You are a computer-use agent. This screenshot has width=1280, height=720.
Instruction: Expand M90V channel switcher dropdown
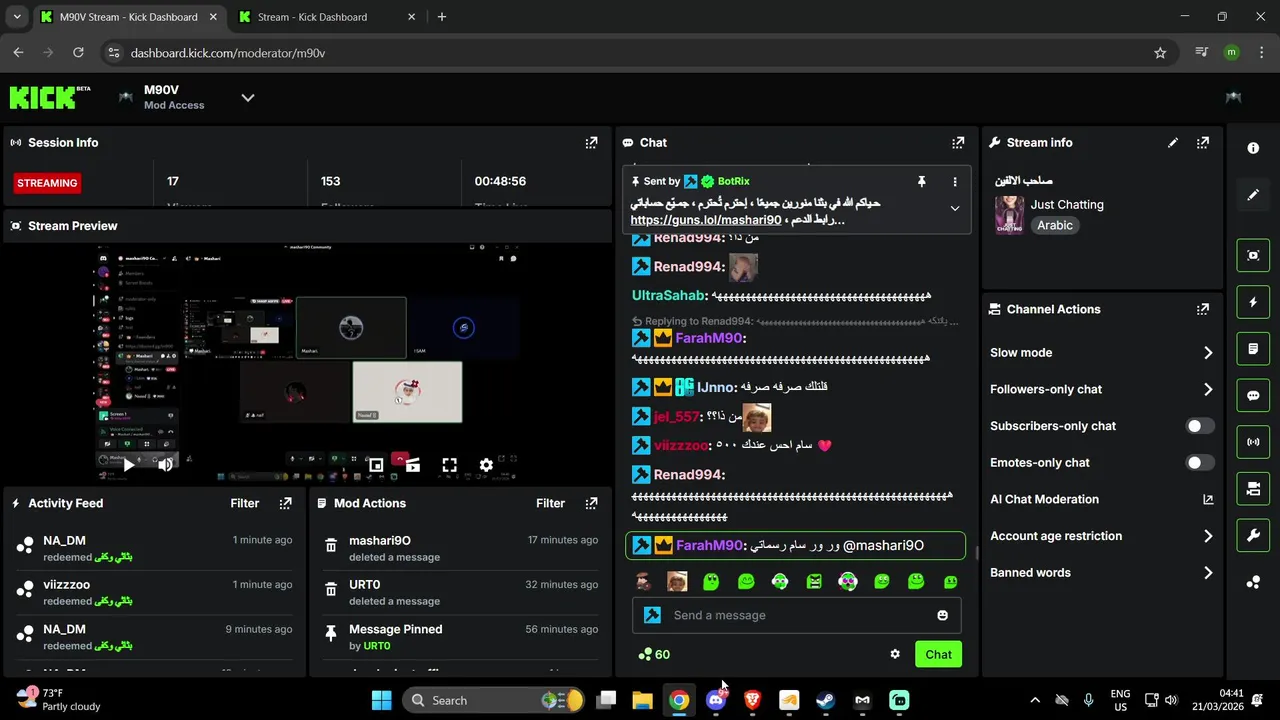click(x=248, y=97)
